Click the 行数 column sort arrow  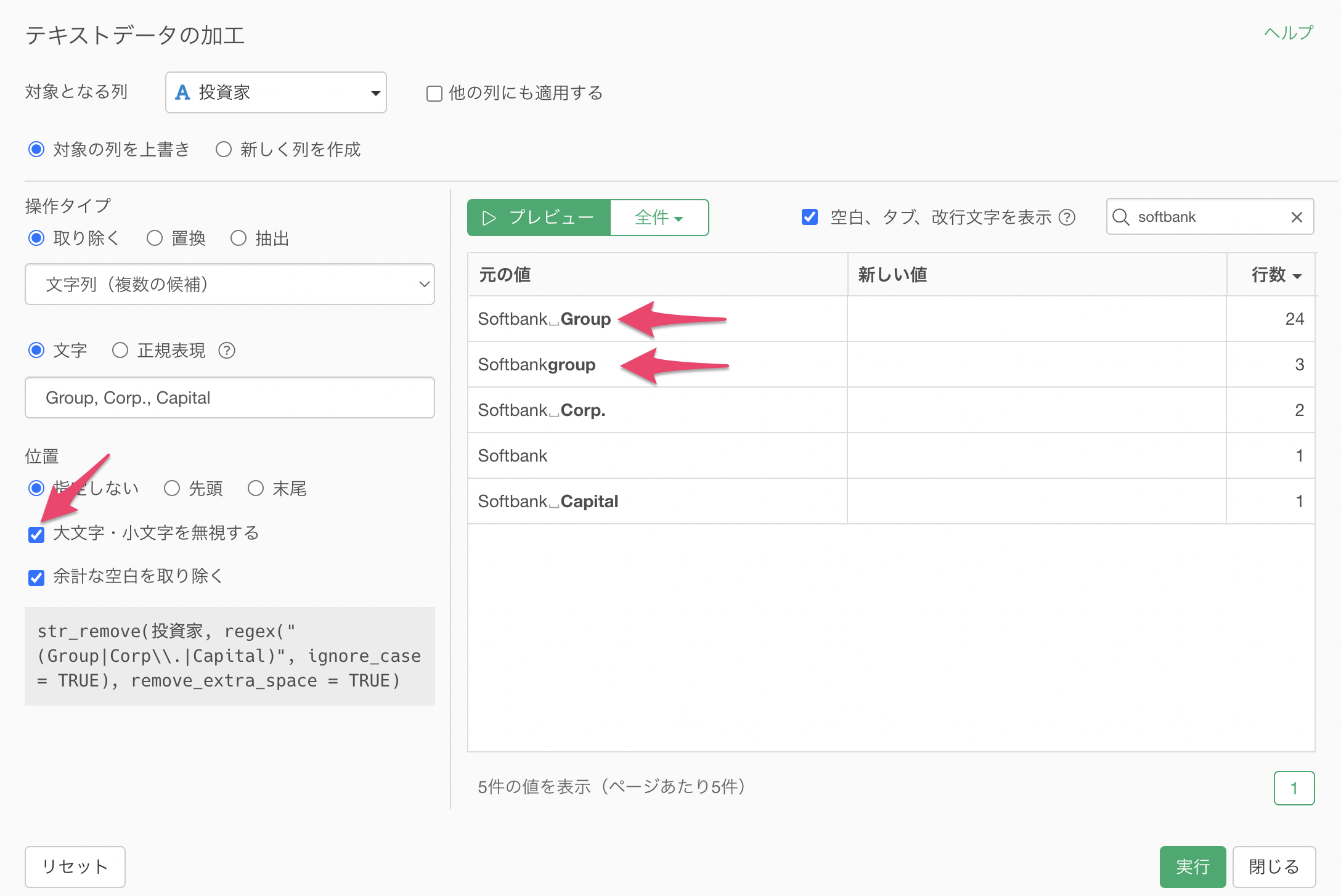point(1297,276)
